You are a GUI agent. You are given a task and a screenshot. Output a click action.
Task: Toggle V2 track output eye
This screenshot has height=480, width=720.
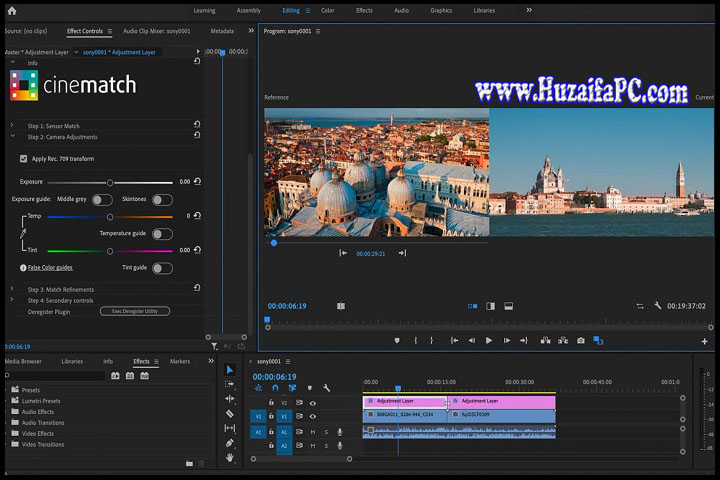313,403
